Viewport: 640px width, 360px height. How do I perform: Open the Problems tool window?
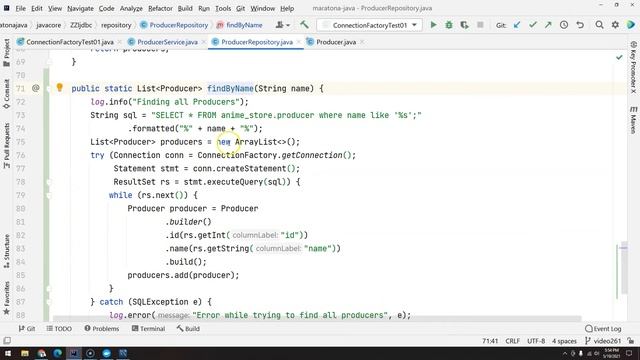tap(102, 329)
